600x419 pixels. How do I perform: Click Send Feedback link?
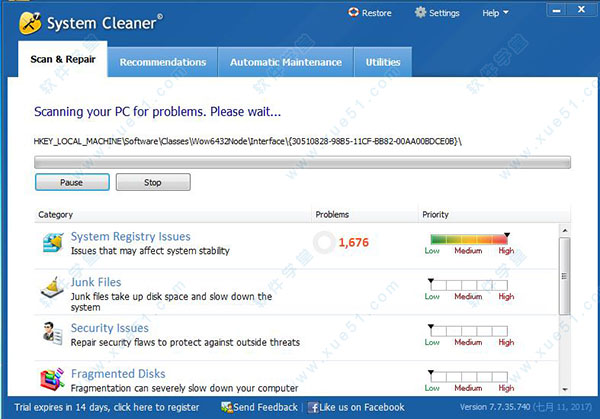pos(265,407)
